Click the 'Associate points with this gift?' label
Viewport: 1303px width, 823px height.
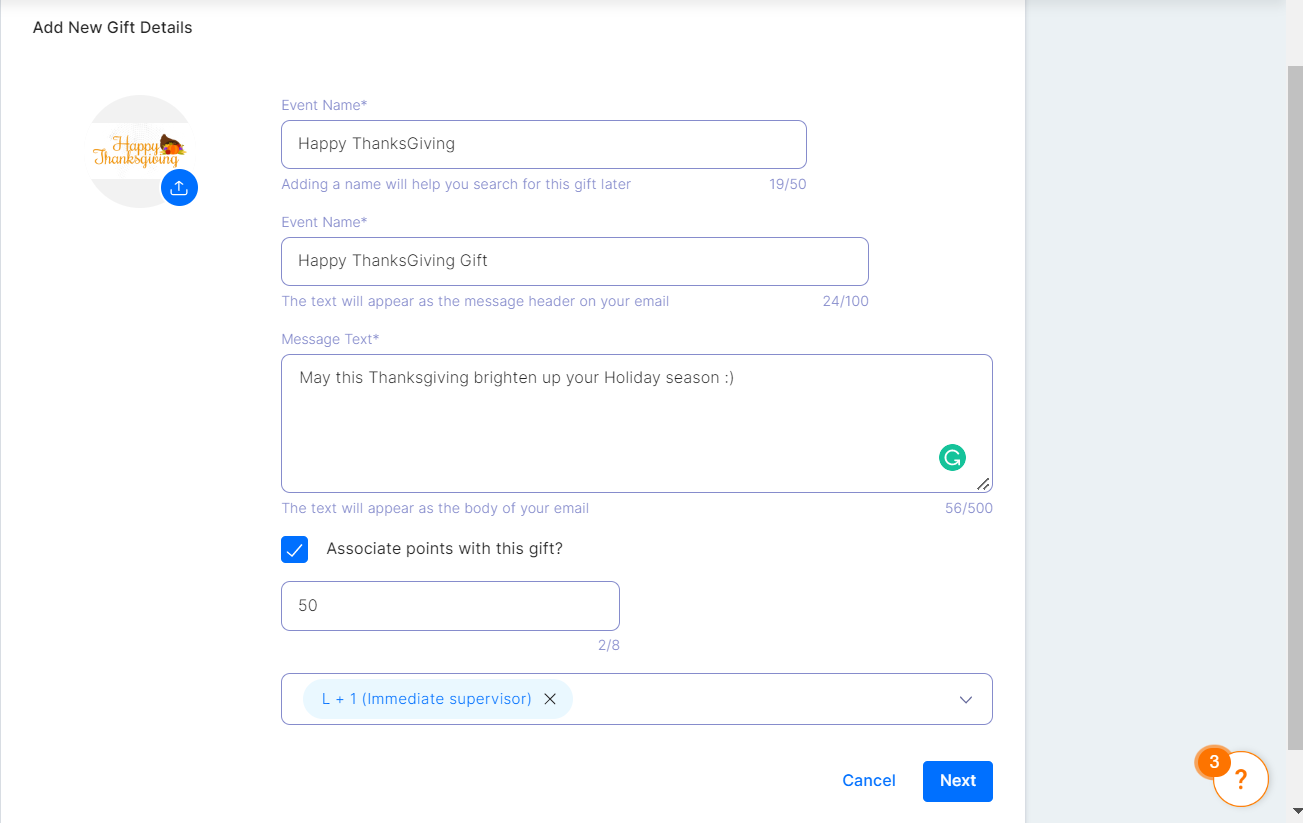[445, 549]
